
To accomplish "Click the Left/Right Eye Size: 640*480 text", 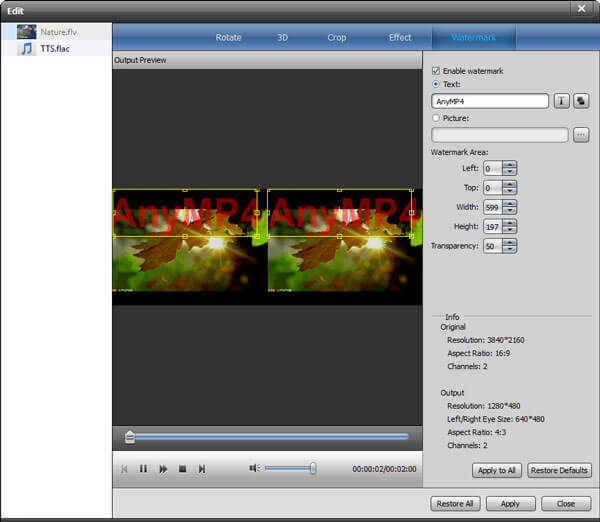I will coord(496,419).
